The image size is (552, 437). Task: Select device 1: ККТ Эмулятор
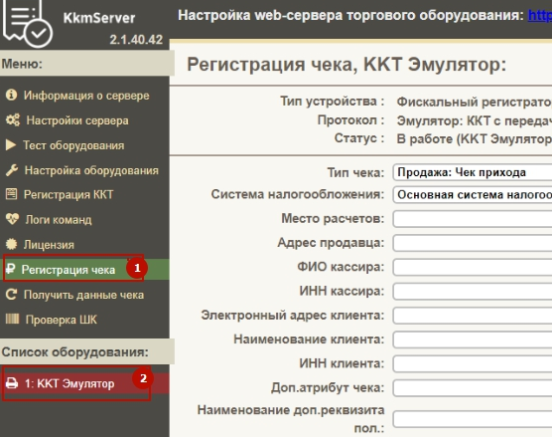(x=84, y=383)
